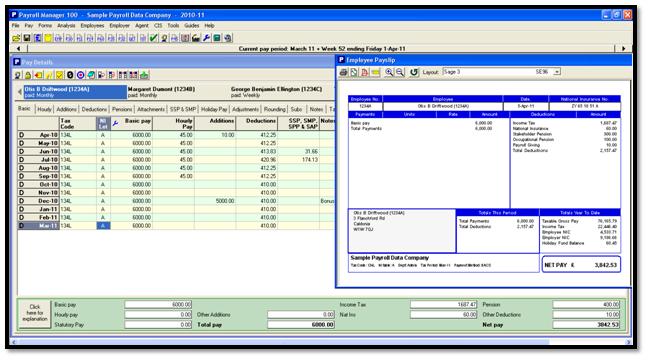Switch to the Deductions tab

[94, 110]
